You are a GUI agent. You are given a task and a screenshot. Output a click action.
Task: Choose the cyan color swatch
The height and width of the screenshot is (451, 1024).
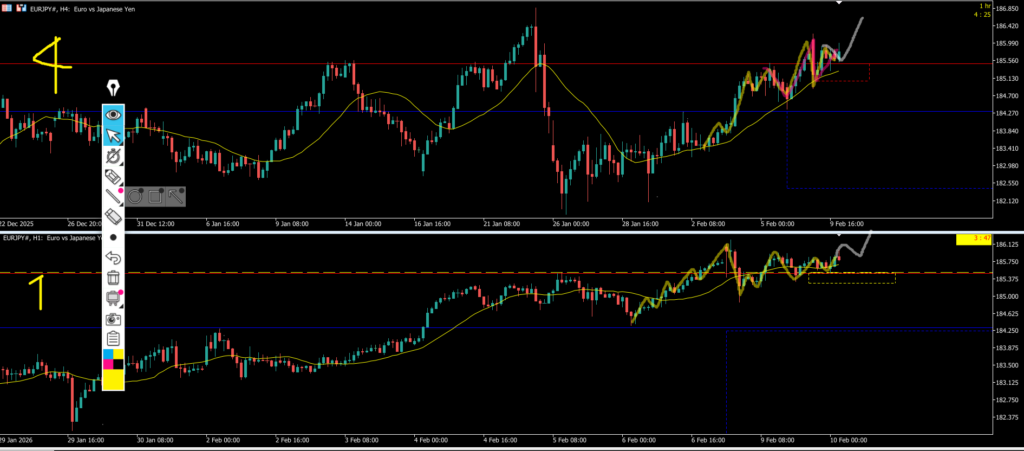click(108, 355)
